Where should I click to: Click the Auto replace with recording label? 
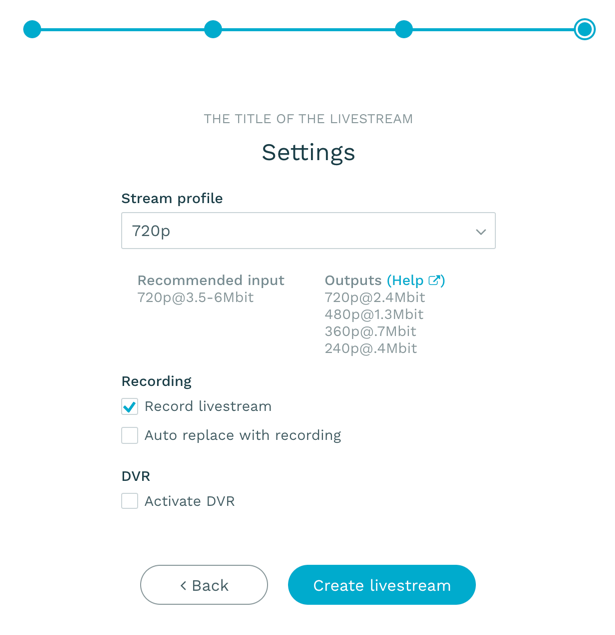(243, 435)
